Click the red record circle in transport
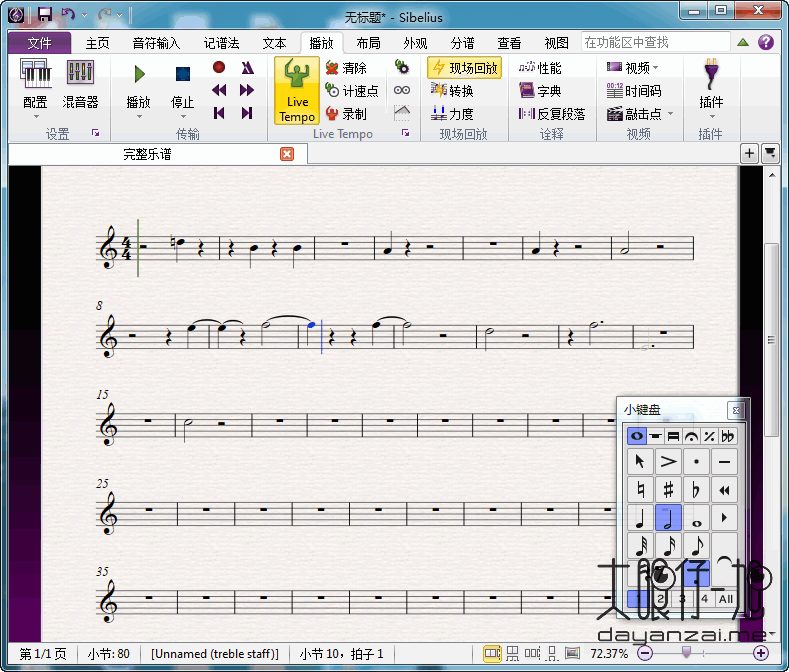 219,67
